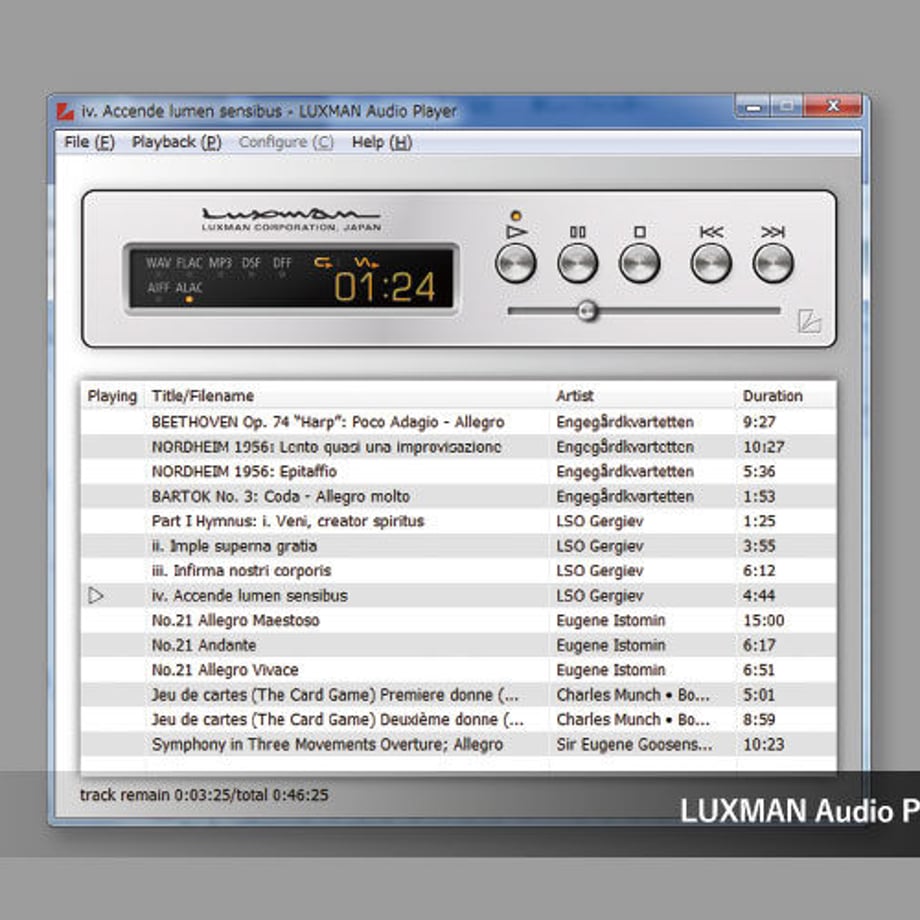Pause playback with the pause knob
The image size is (920, 920).
(x=577, y=263)
